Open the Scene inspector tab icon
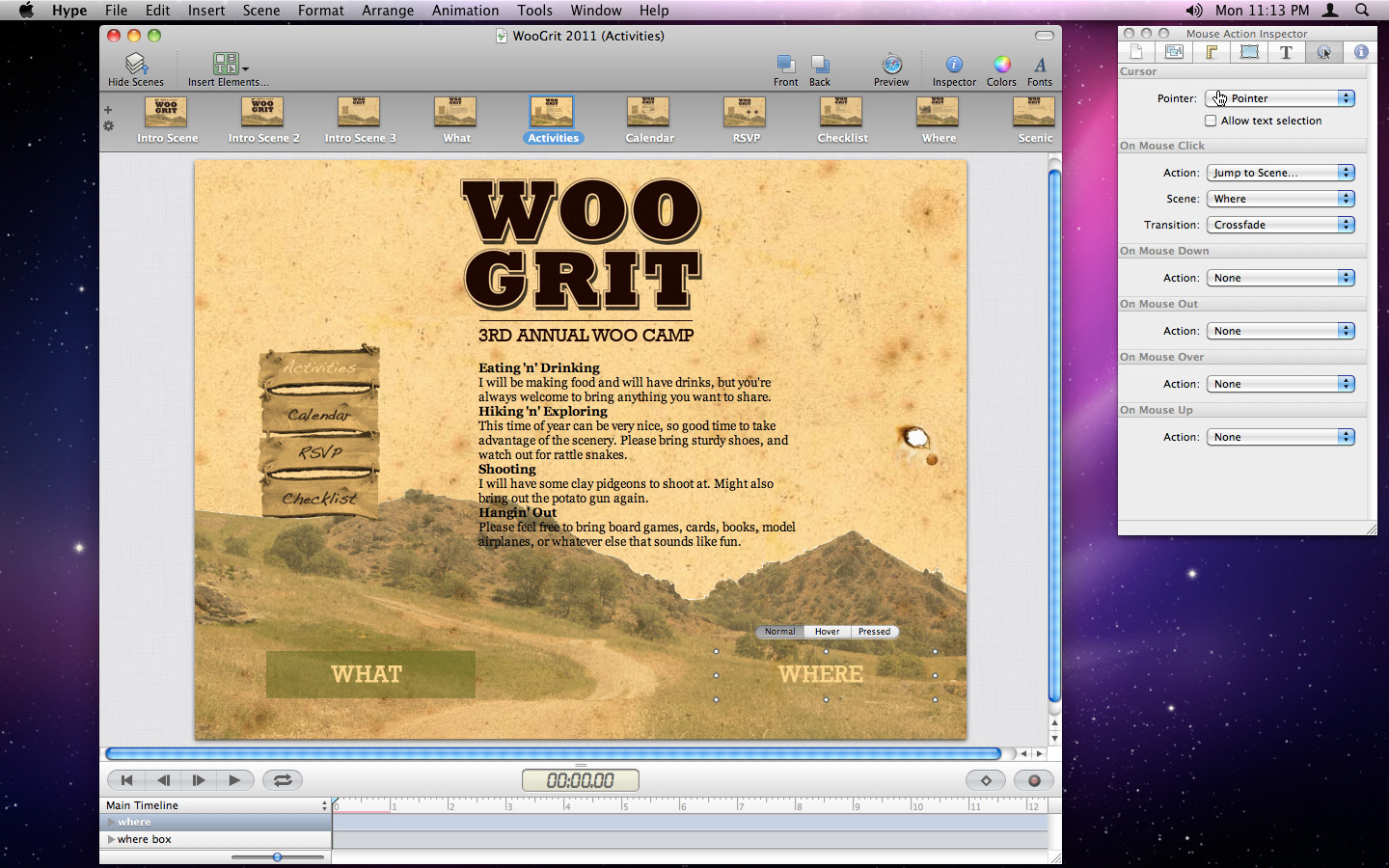 1174,52
